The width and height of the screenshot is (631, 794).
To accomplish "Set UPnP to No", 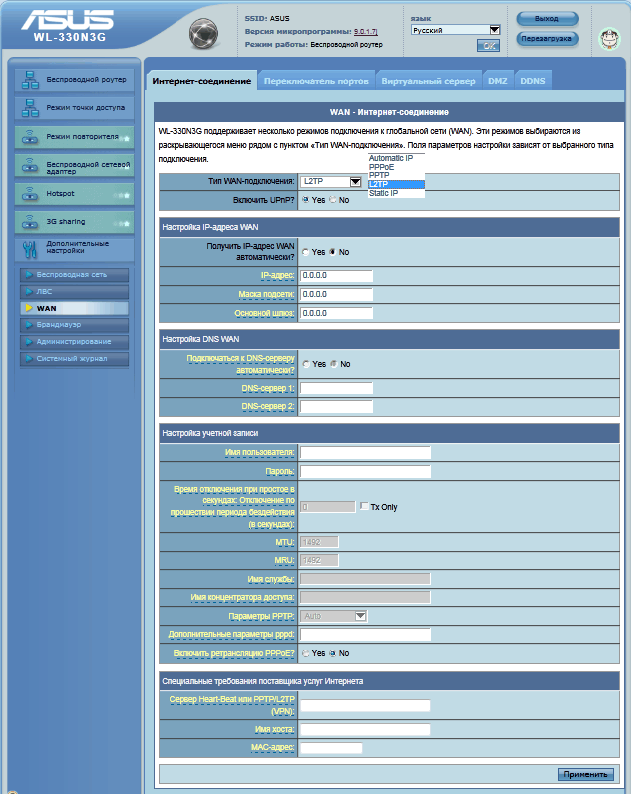I will pos(333,200).
